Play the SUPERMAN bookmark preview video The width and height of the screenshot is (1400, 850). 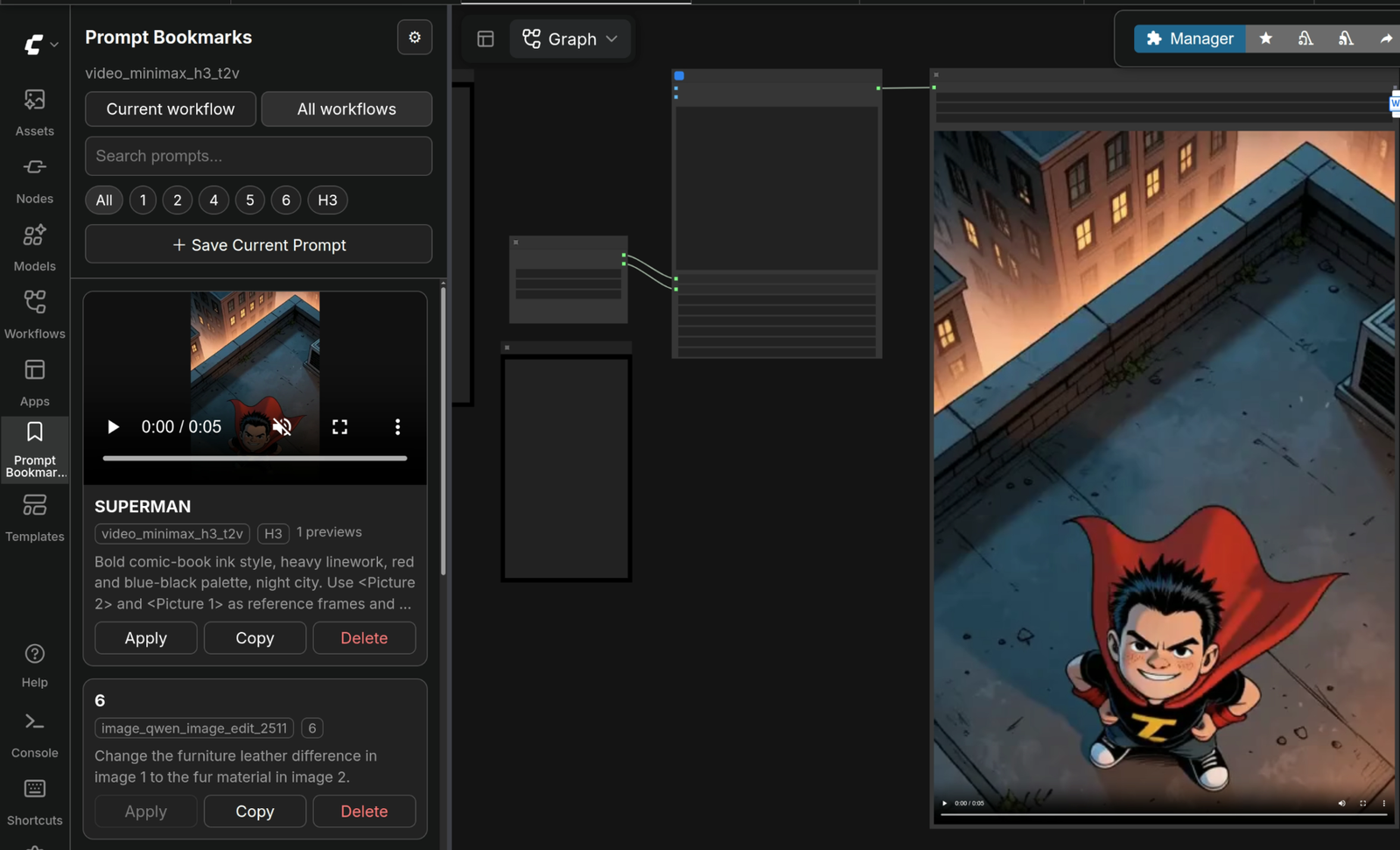(x=113, y=427)
